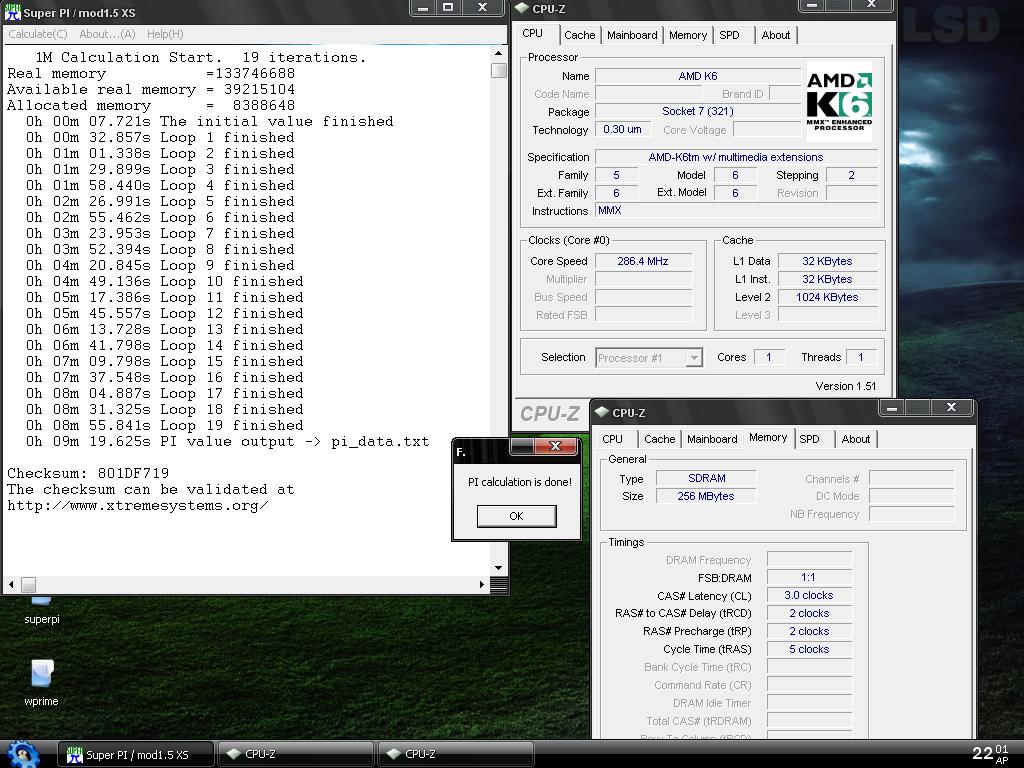Click the FSB:DRAM value 1:1
Screen dimensions: 1024x768
click(808, 577)
